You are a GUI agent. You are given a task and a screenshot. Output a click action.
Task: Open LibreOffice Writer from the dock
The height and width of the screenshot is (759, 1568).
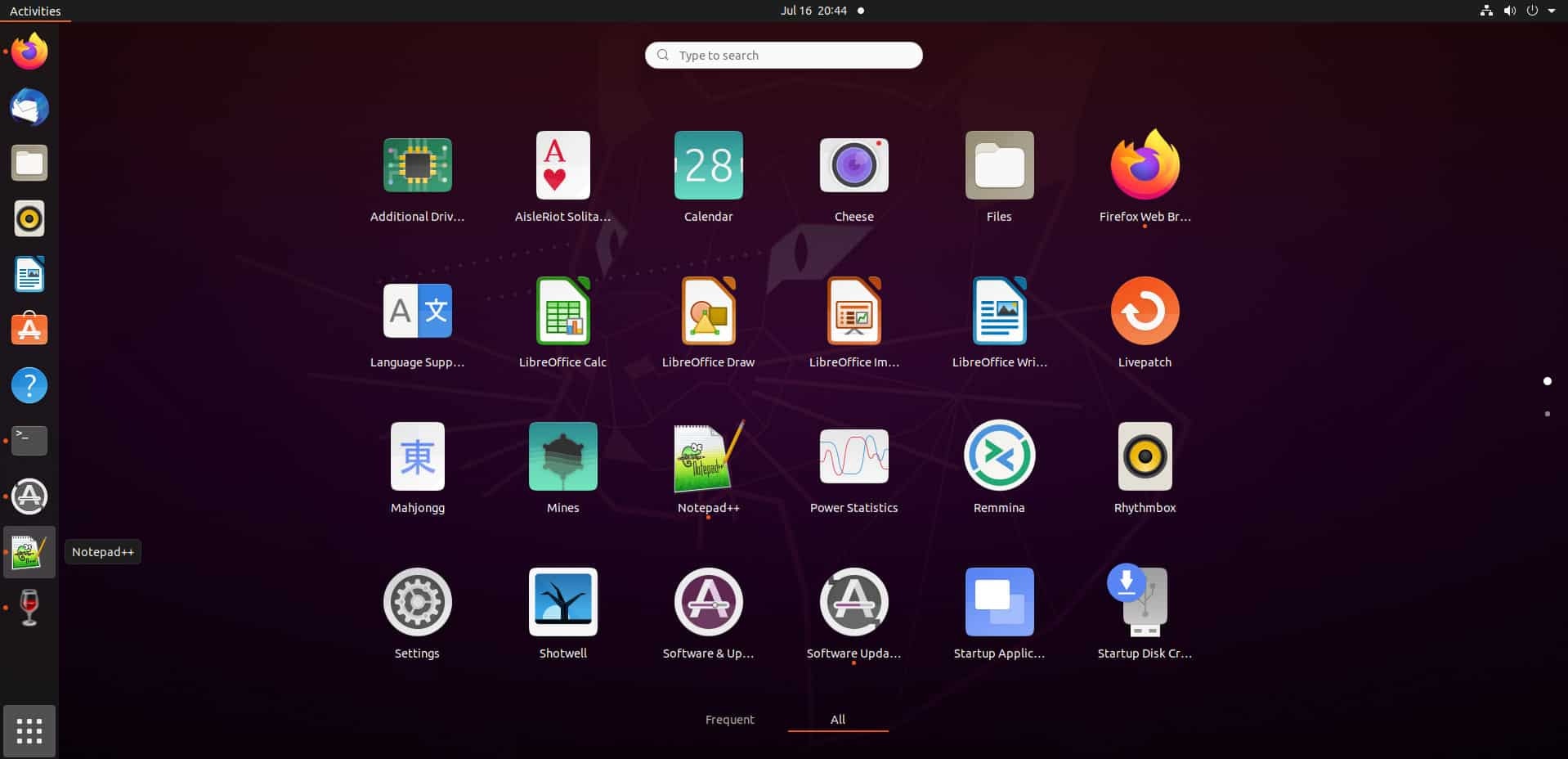point(29,274)
